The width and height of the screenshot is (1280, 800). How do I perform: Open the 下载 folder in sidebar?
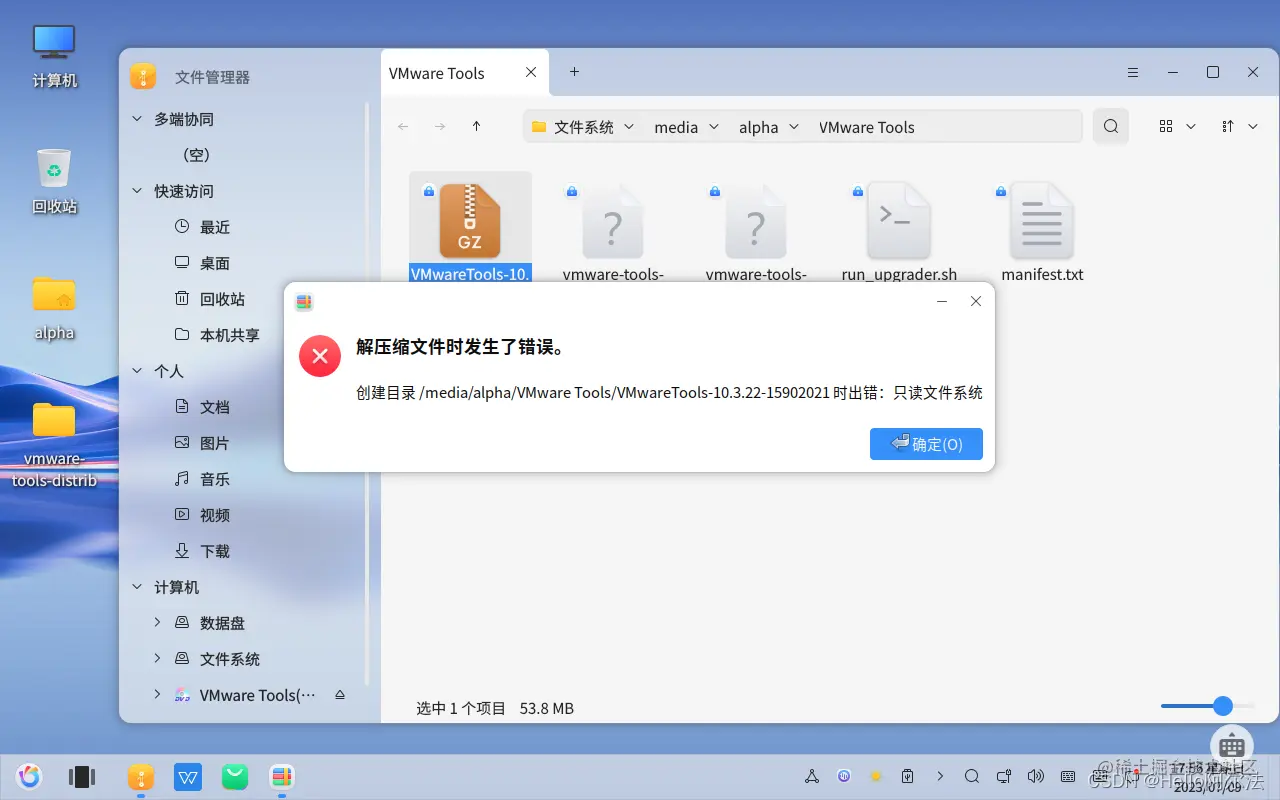click(213, 550)
